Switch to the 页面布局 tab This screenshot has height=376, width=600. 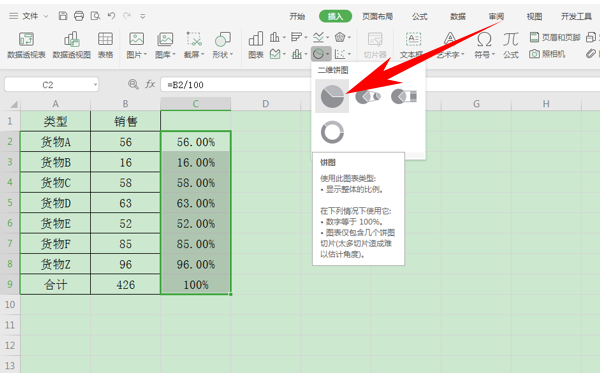tap(377, 16)
